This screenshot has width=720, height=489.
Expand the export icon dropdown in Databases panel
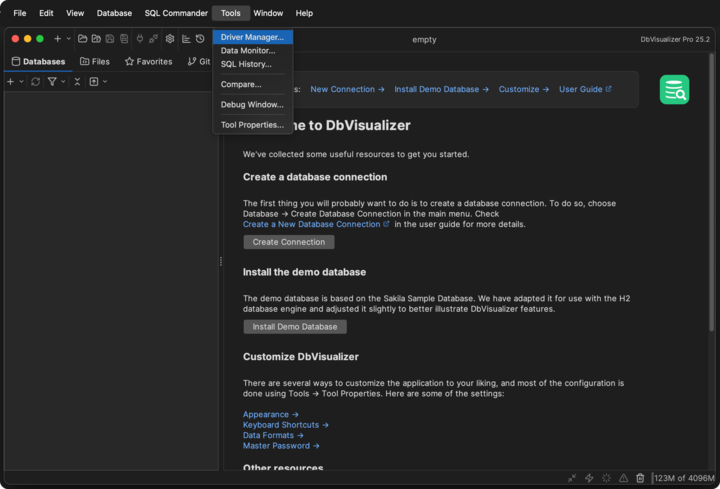point(104,81)
